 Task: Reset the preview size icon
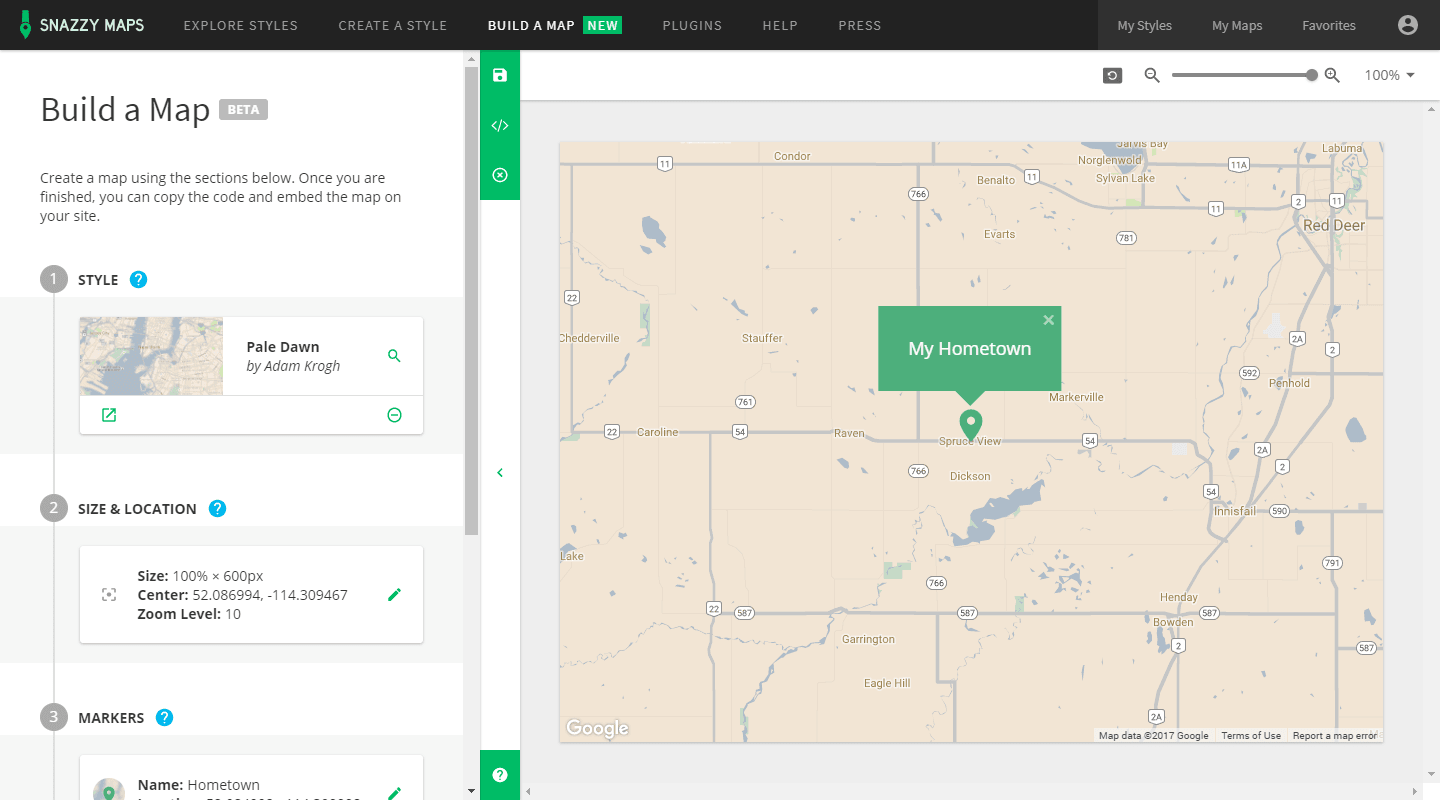tap(1112, 75)
